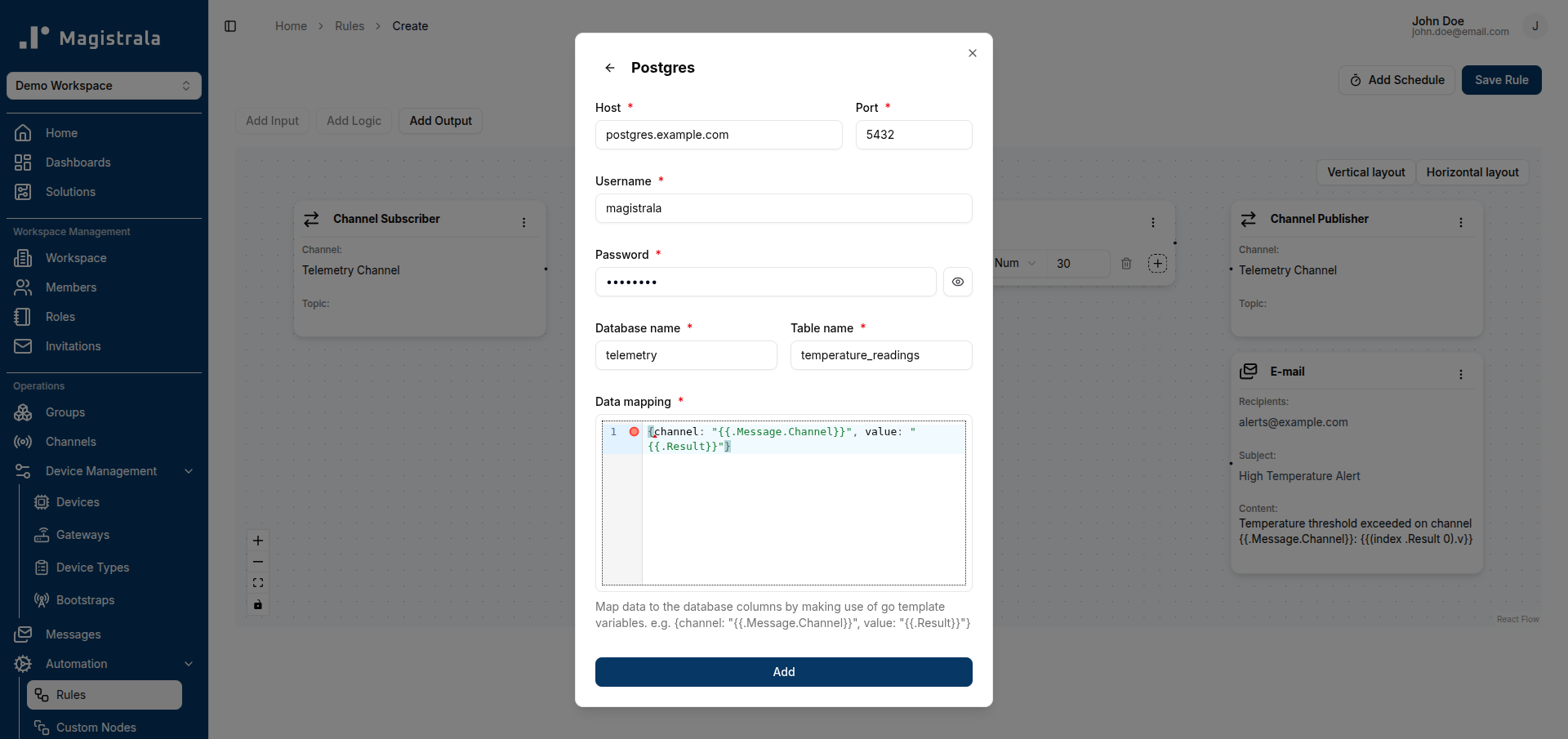Open the Demo Workspace selector
The width and height of the screenshot is (1568, 739).
coord(104,86)
